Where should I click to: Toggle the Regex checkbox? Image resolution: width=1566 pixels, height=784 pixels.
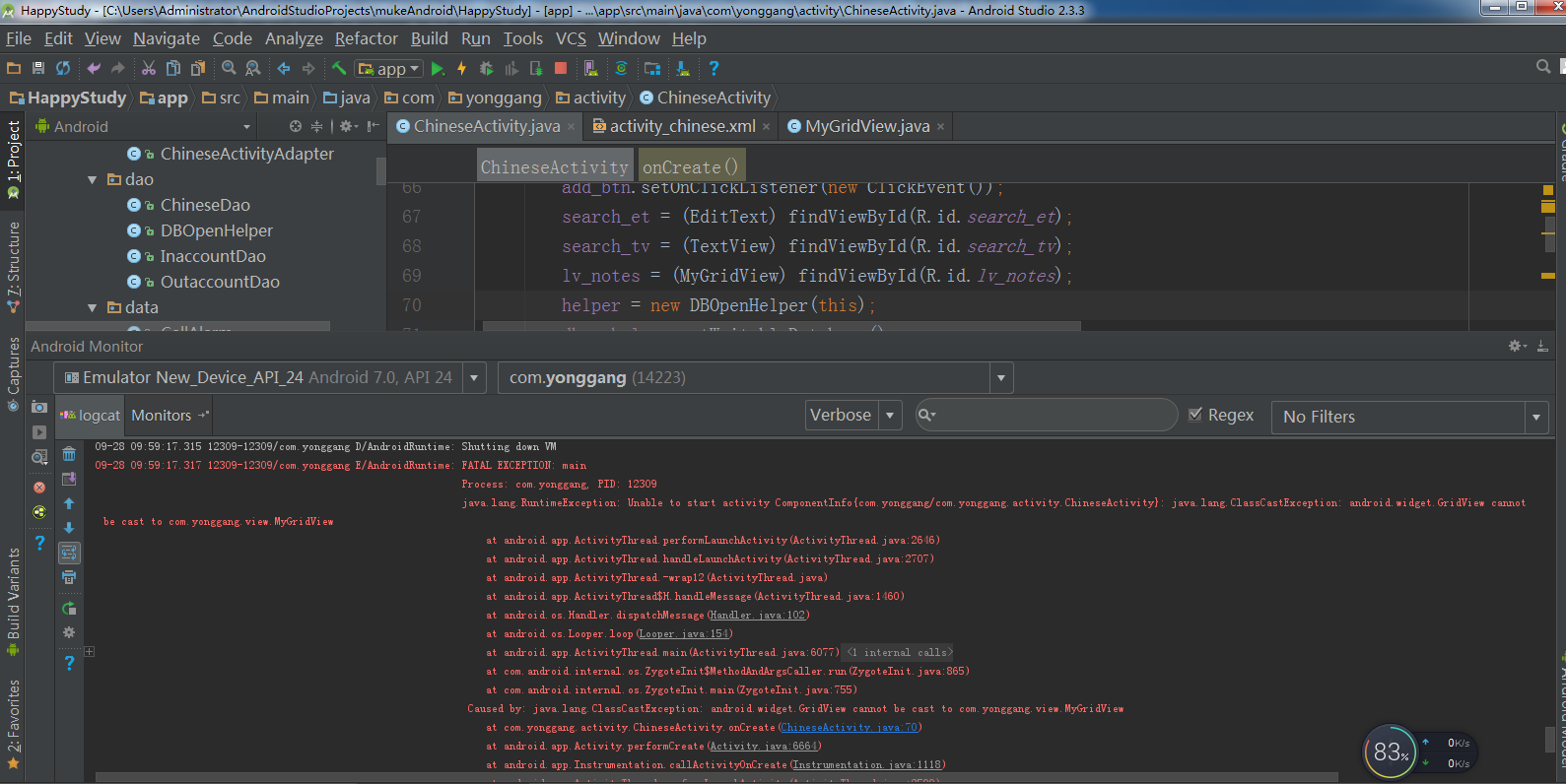[x=1195, y=415]
